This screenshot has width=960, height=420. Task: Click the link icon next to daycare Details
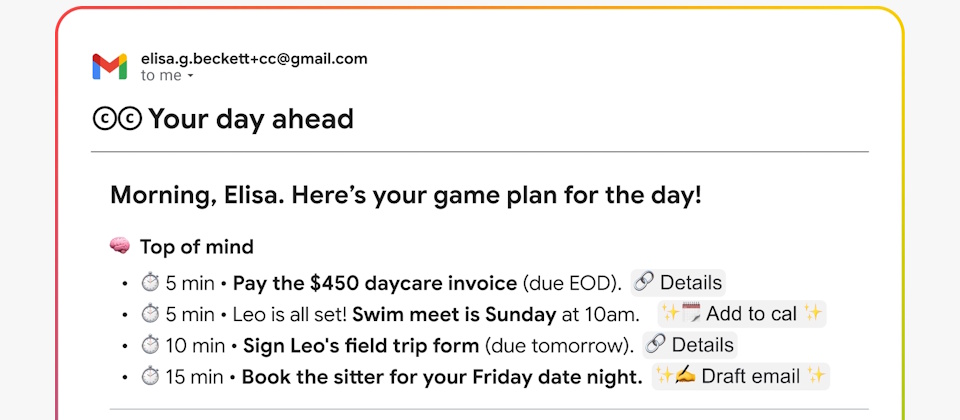point(645,282)
